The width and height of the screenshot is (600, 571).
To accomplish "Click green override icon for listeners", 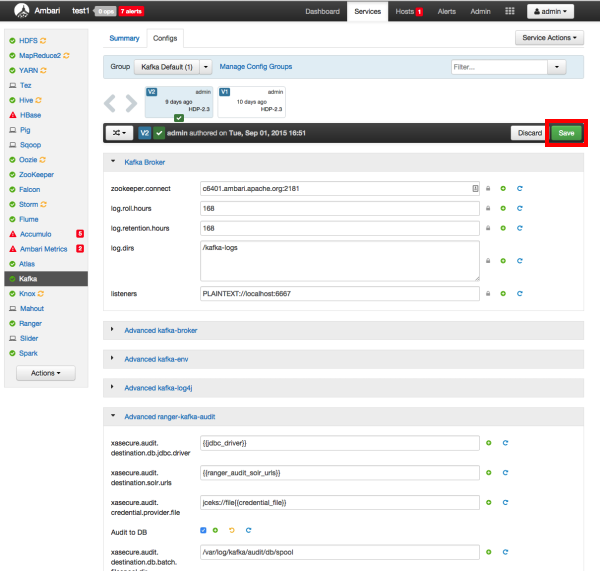I will coord(503,294).
